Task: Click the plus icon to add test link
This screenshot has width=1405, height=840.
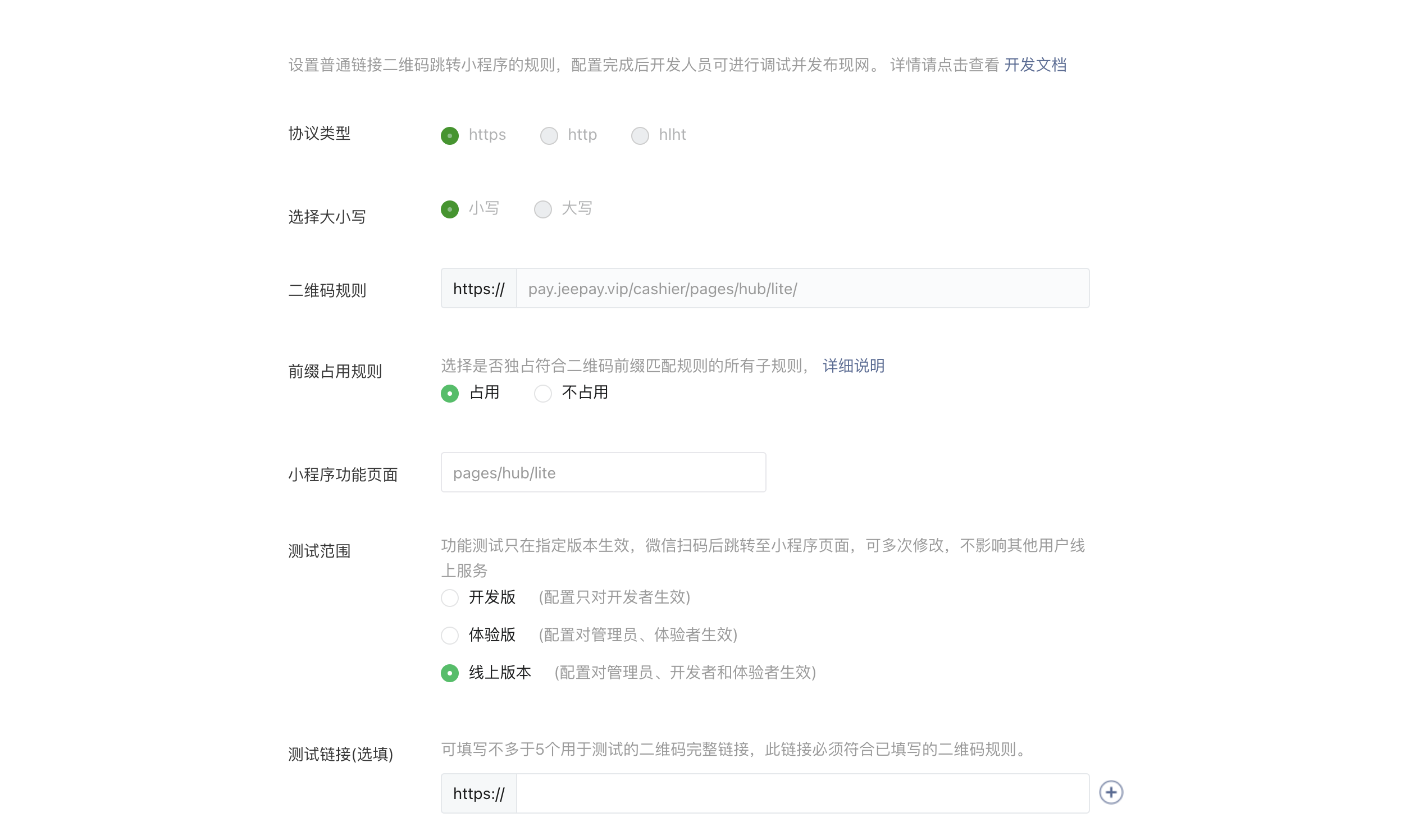Action: click(x=1111, y=792)
